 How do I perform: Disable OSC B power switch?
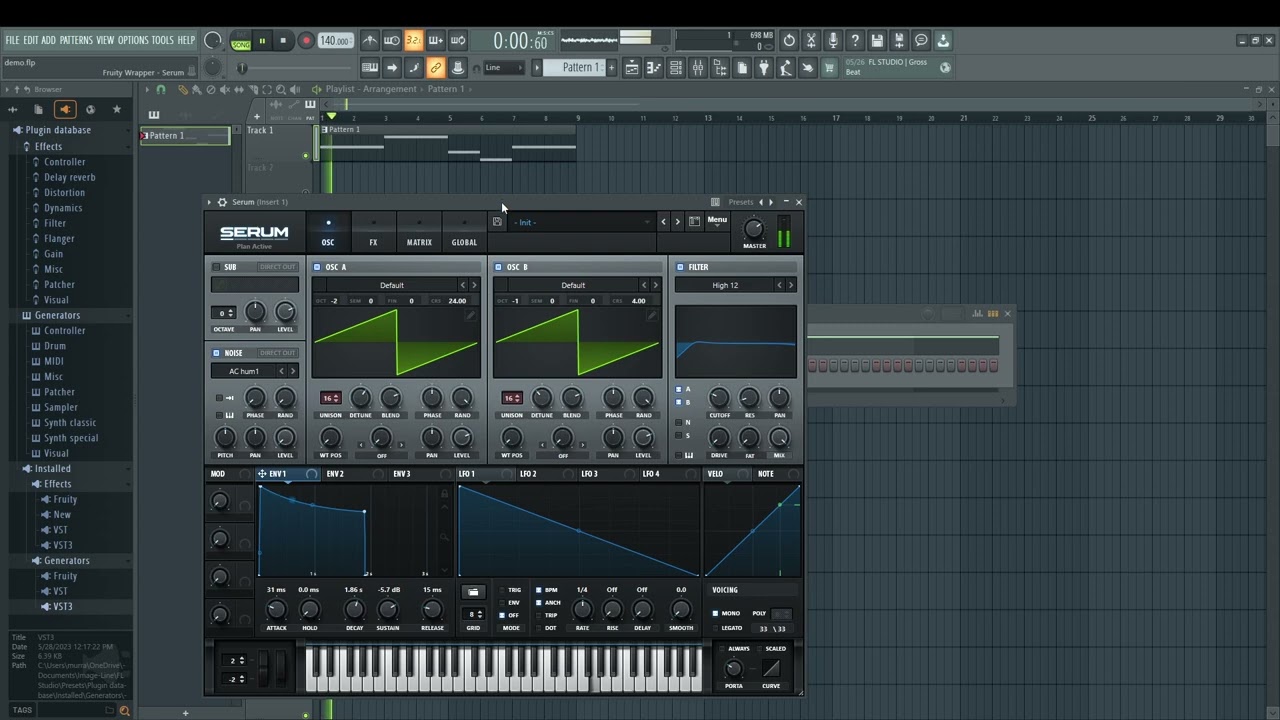tap(498, 267)
